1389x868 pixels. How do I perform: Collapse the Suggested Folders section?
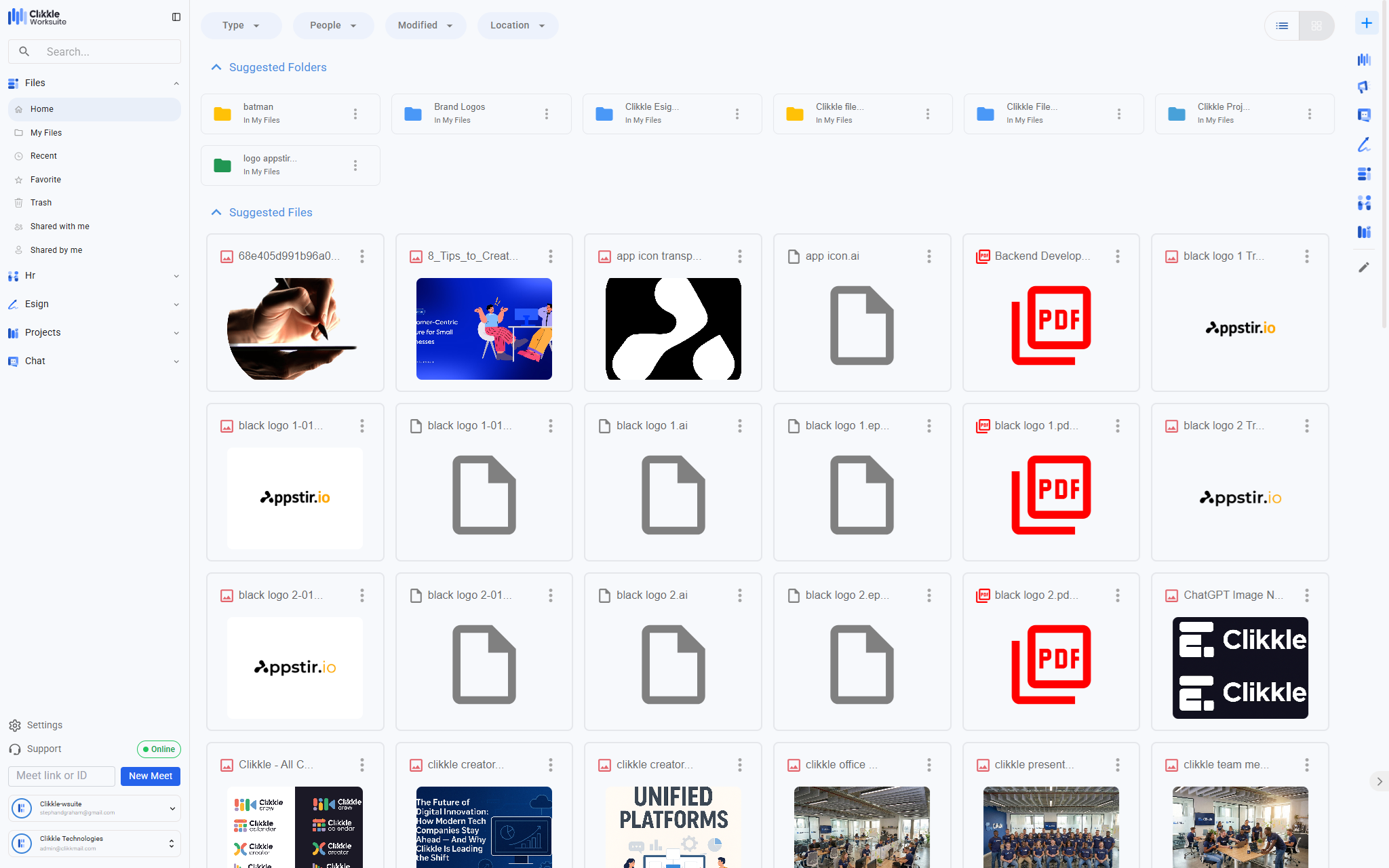(216, 67)
